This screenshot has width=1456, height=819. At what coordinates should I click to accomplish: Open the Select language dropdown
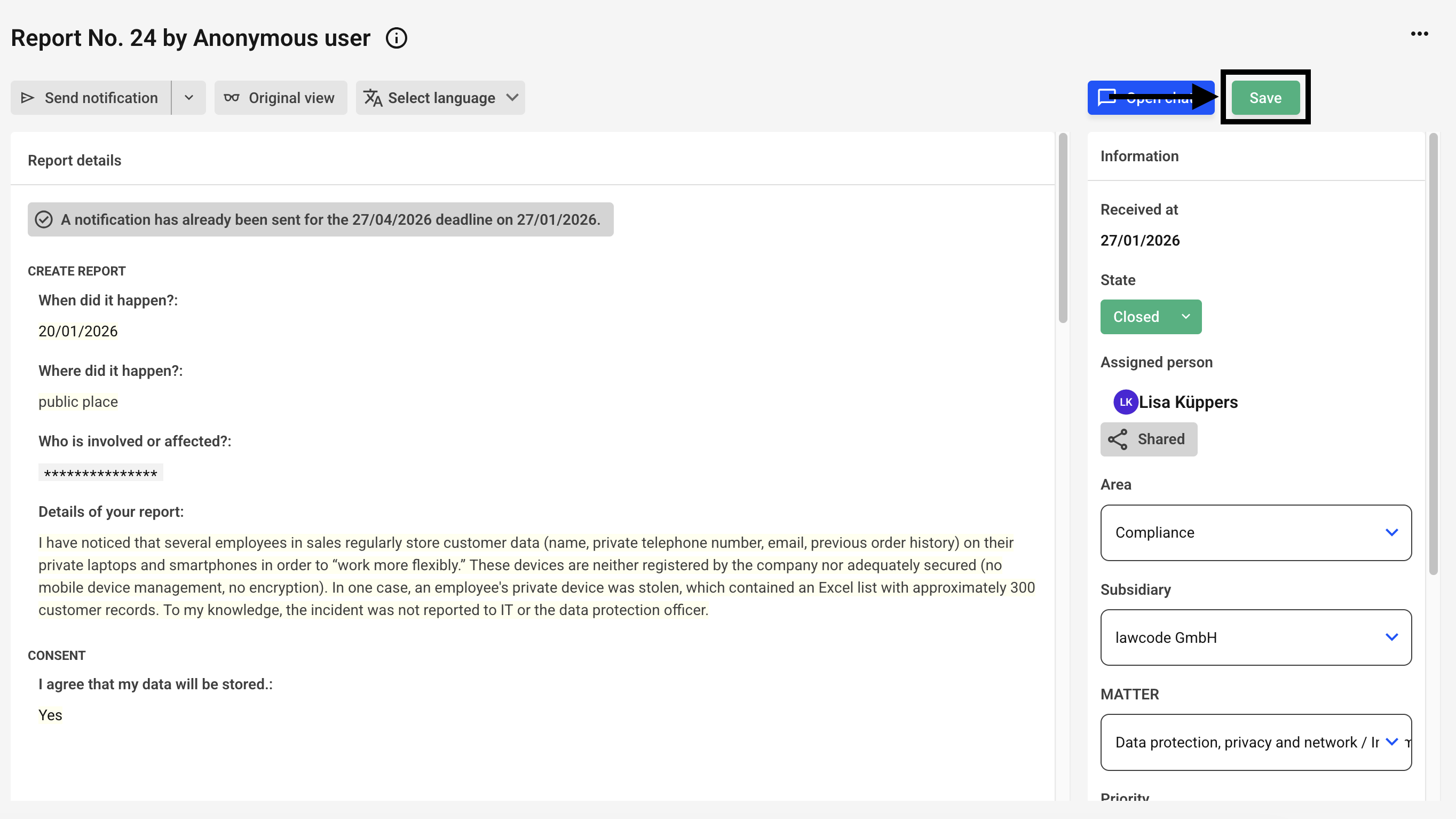point(440,98)
